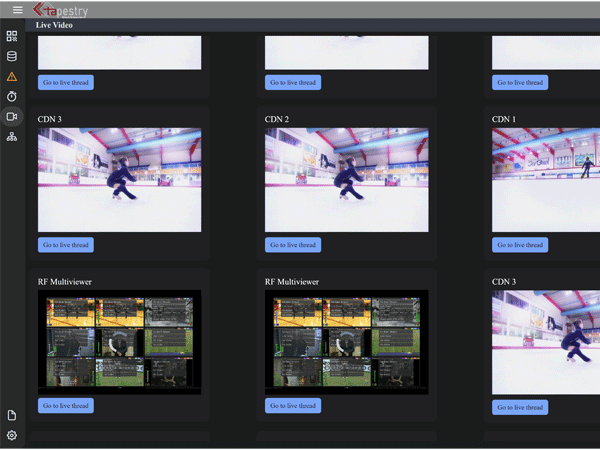Click the document icon in sidebar

pyautogui.click(x=12, y=415)
